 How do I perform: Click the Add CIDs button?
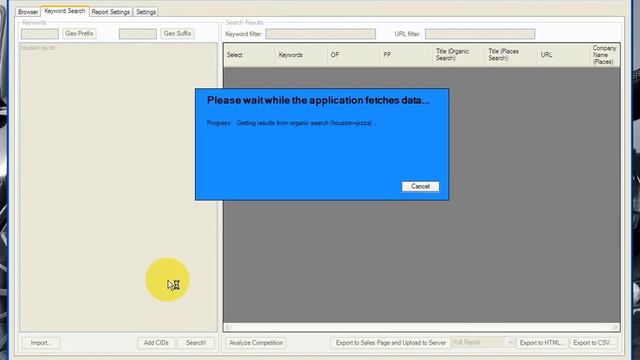point(156,343)
